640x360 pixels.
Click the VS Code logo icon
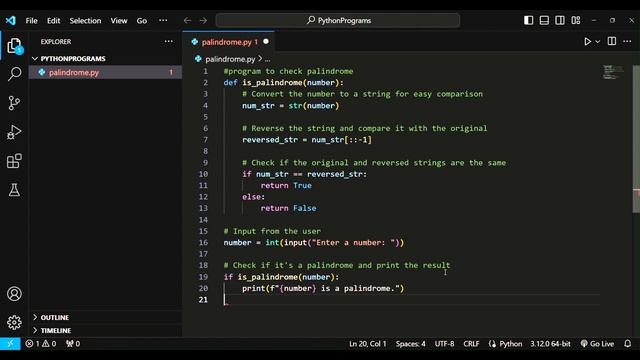11,20
